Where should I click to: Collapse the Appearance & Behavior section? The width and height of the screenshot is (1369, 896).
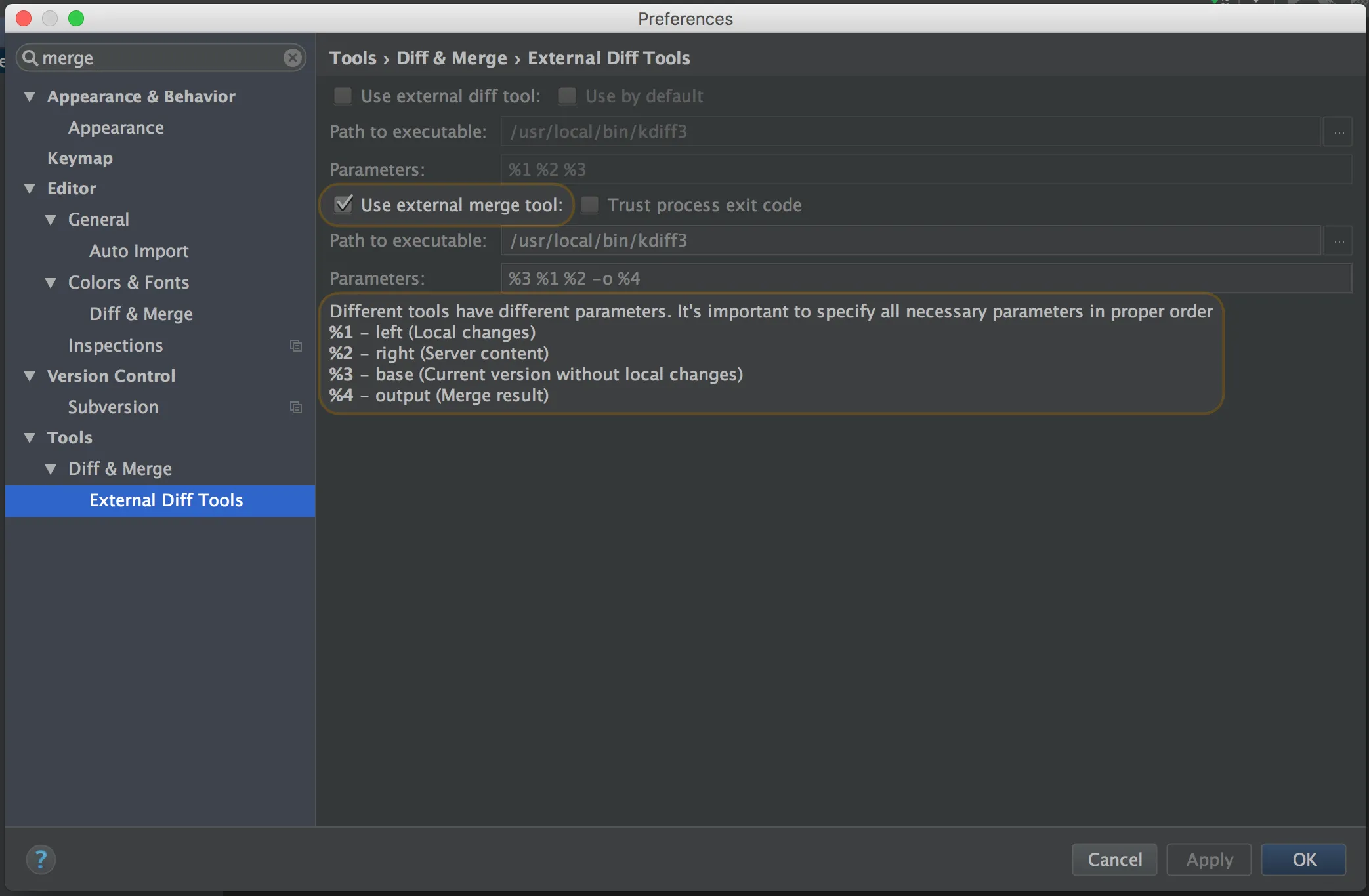[30, 96]
